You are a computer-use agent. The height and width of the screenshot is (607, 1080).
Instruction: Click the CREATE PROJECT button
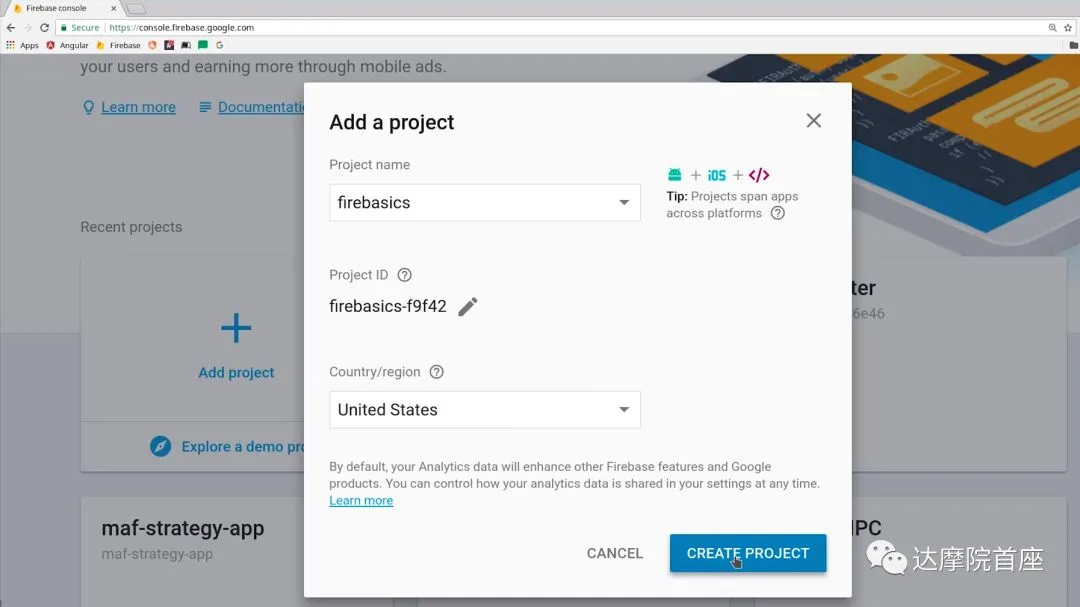pos(748,553)
